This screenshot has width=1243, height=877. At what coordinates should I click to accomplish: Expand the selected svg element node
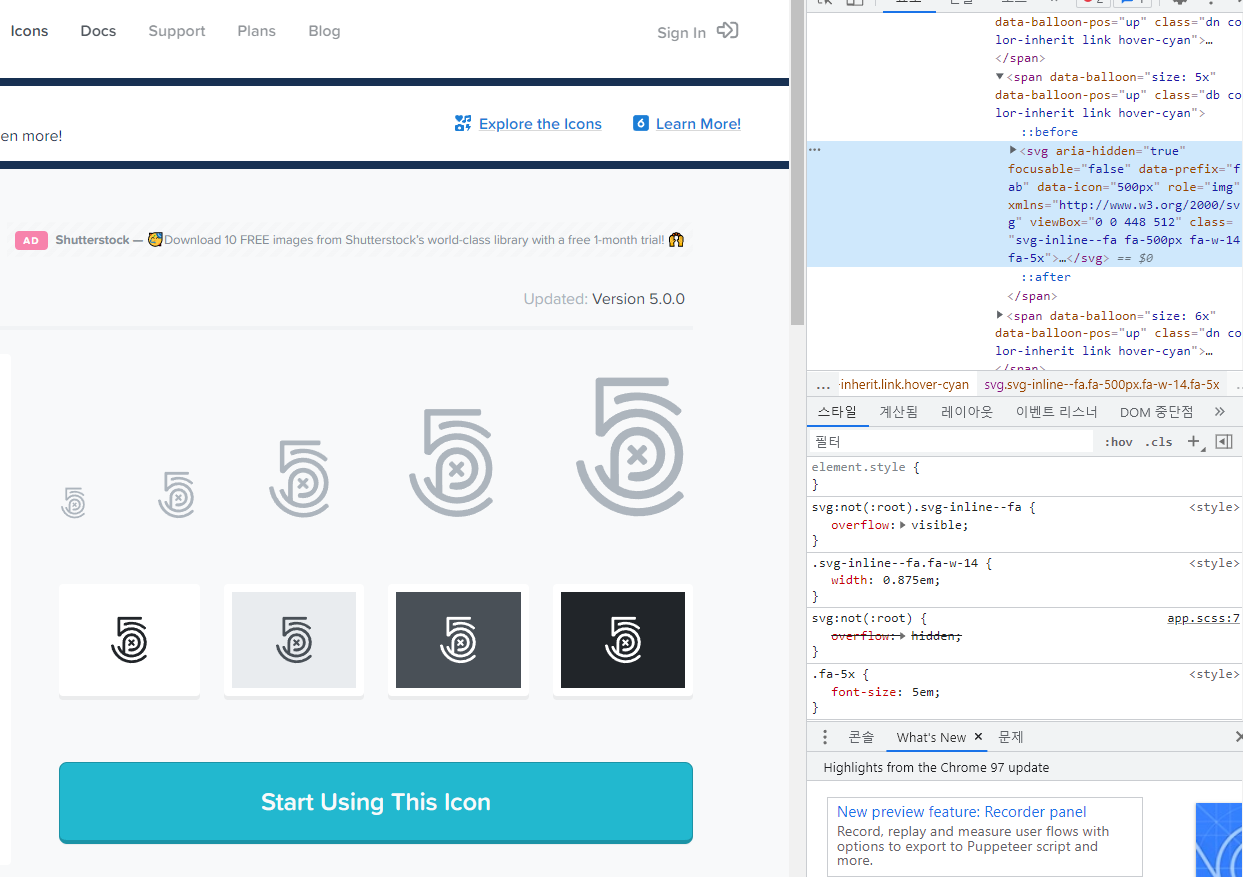[x=1013, y=150]
